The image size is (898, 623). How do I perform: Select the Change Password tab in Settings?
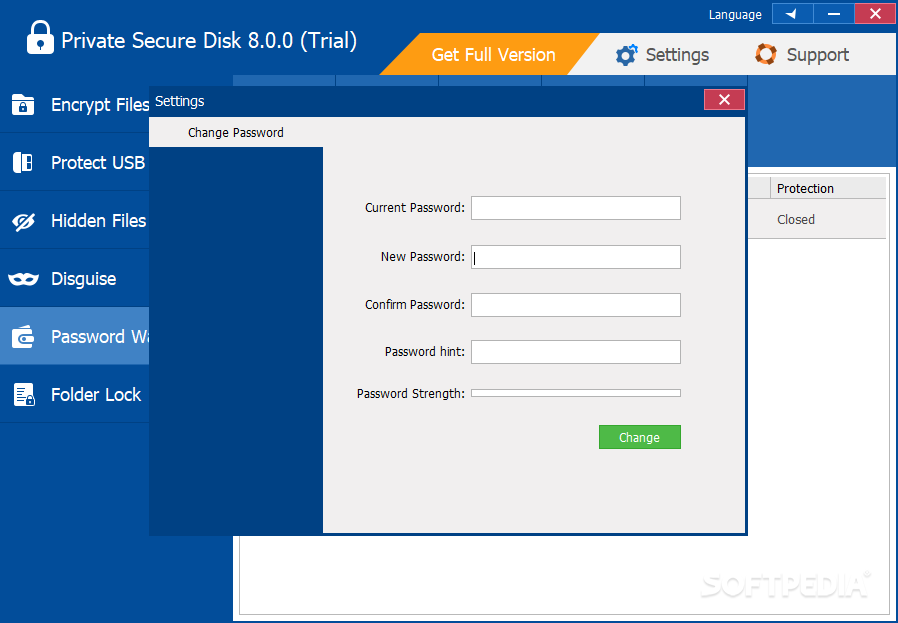(236, 132)
